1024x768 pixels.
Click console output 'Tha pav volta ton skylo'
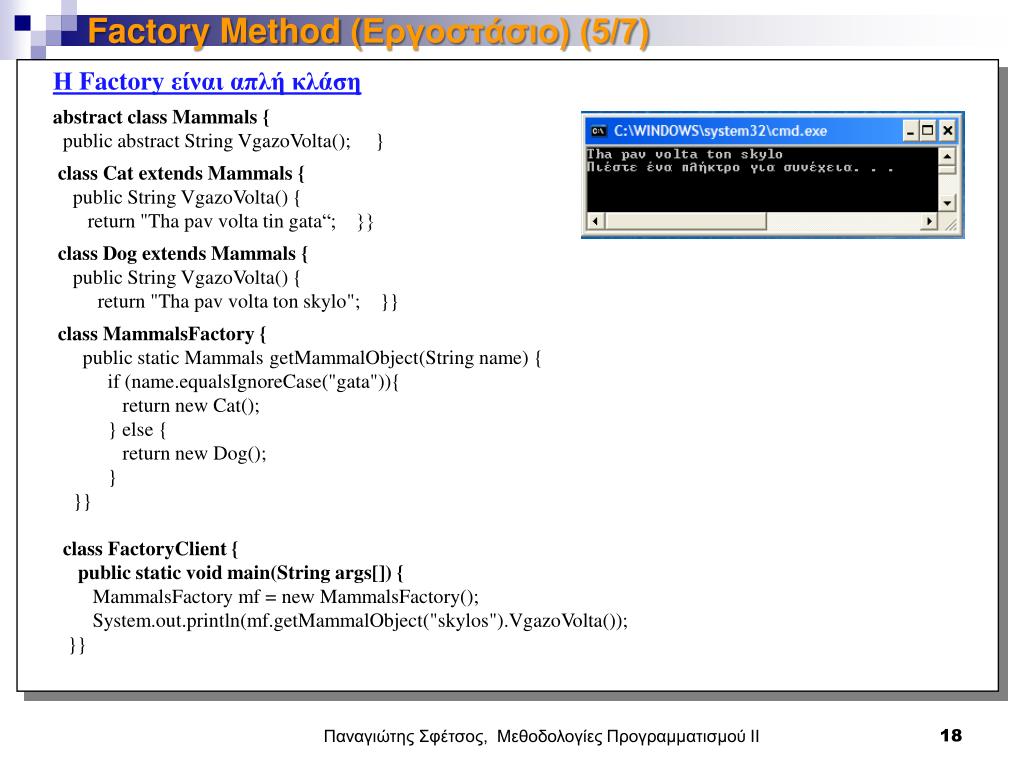coord(684,154)
